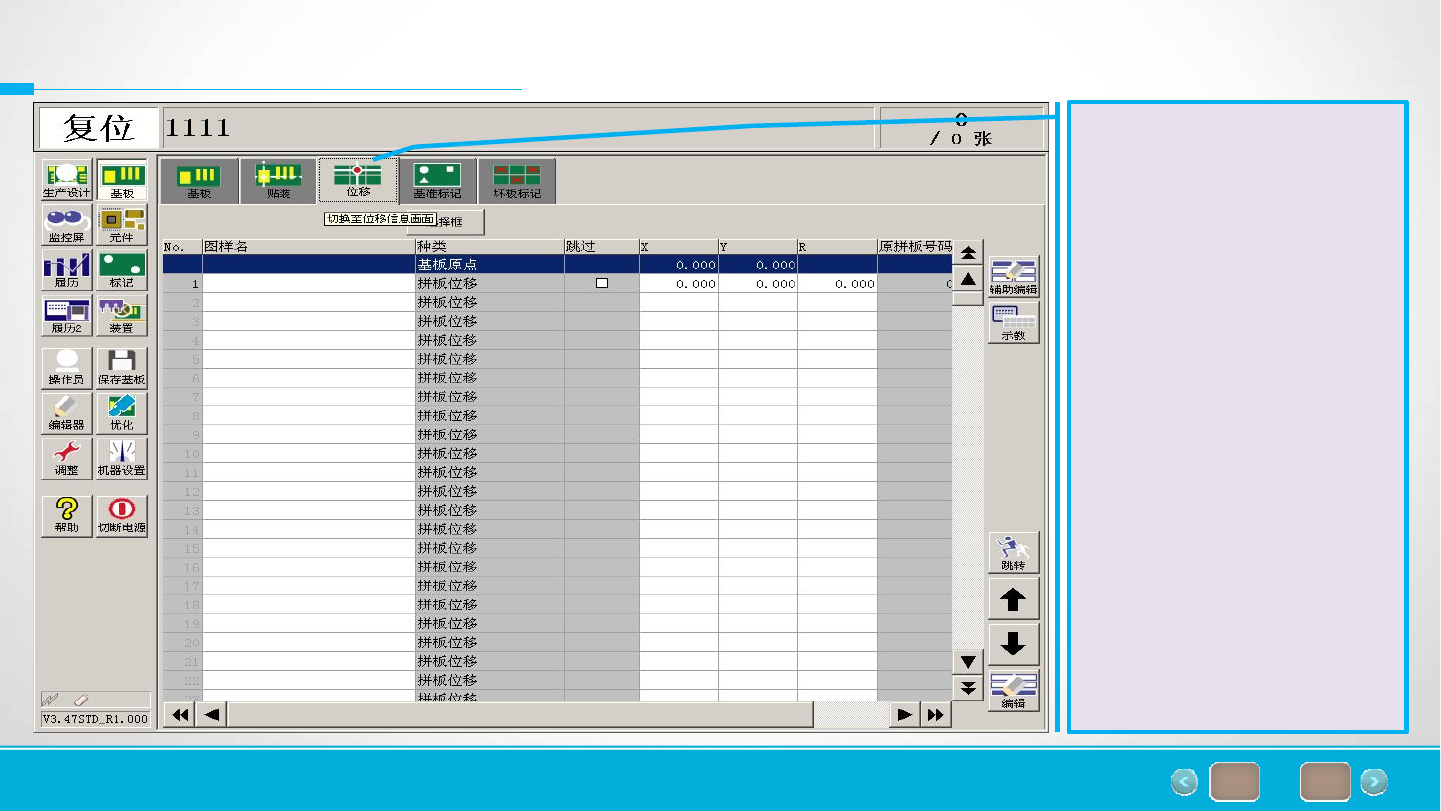Go to the next slide arrow
The height and width of the screenshot is (811, 1441).
tap(1374, 782)
